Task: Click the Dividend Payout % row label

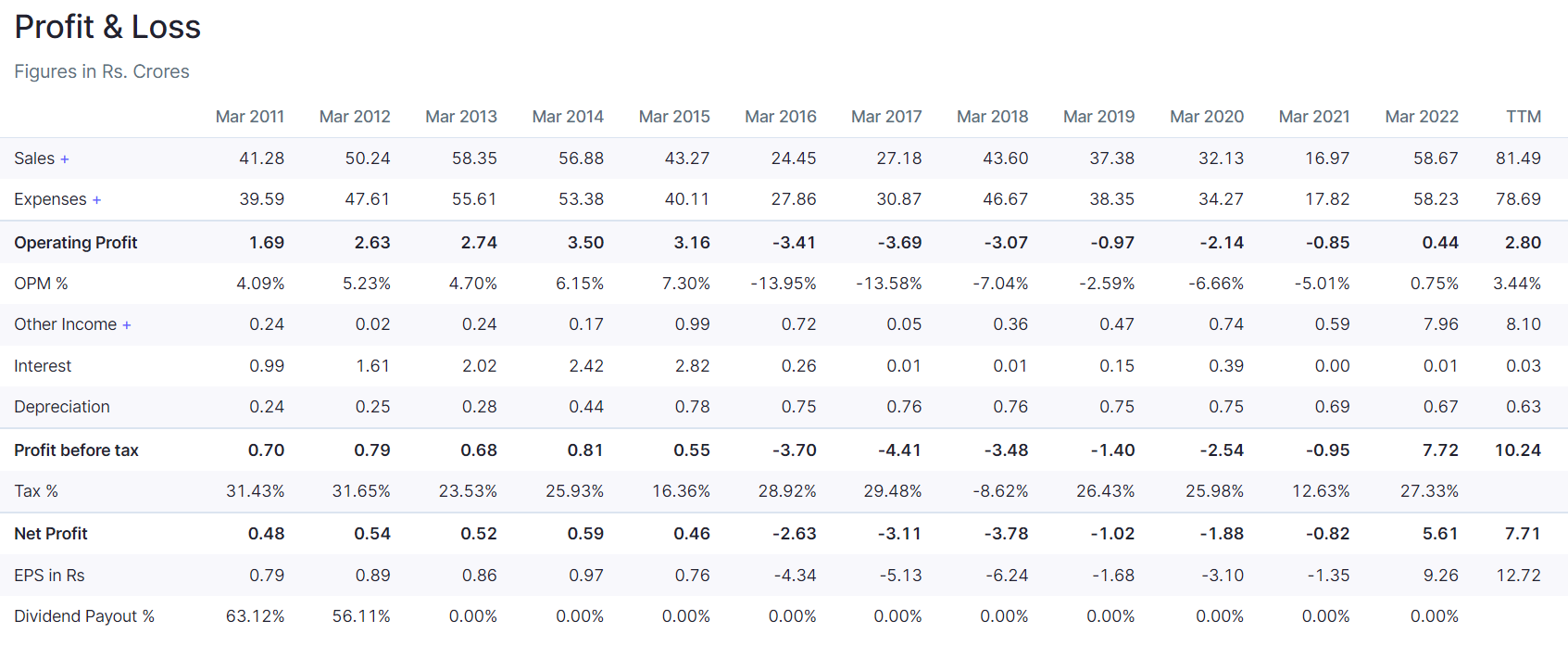Action: pos(84,616)
